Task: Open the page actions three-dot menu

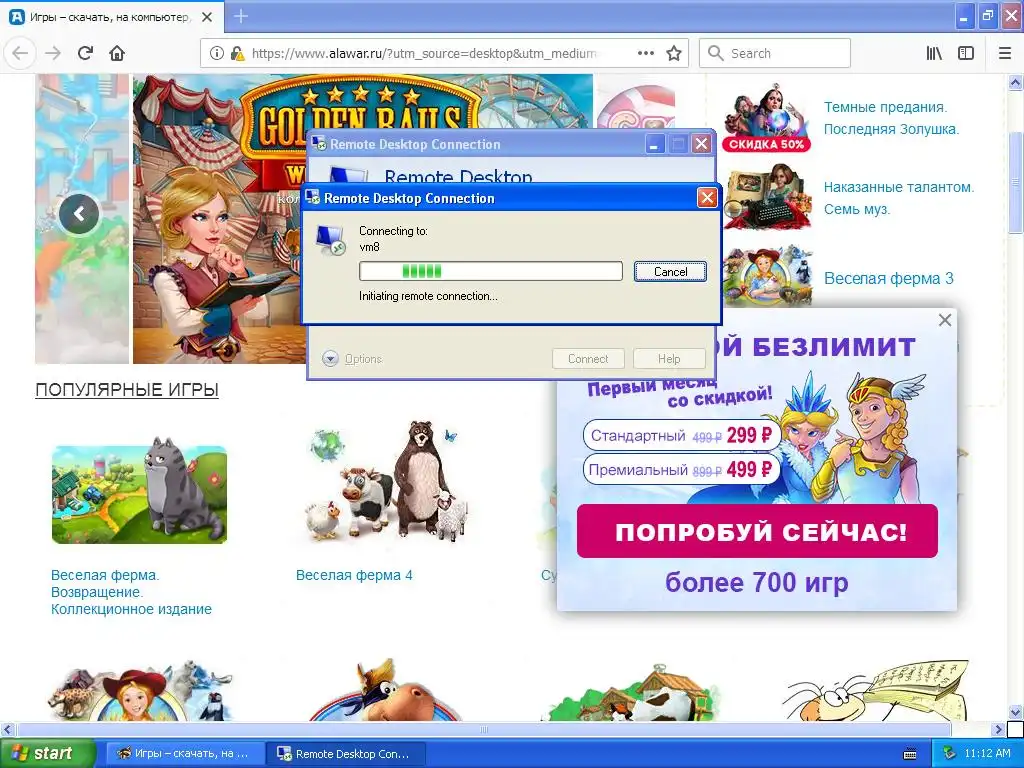Action: tap(645, 54)
